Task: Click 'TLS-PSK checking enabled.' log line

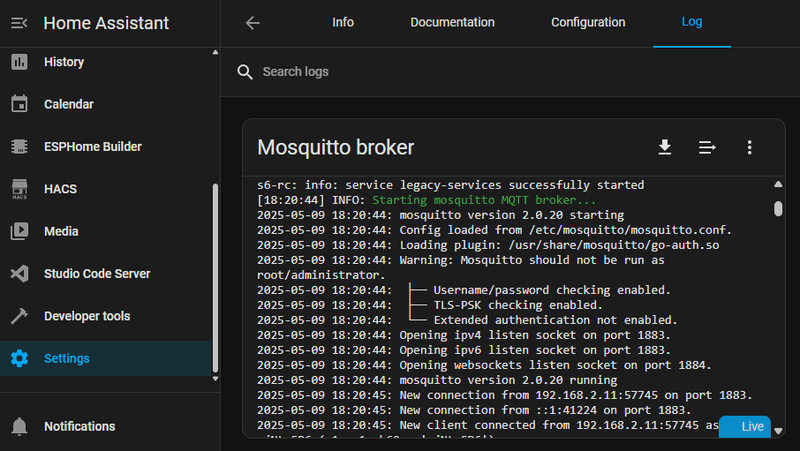Action: click(x=430, y=305)
